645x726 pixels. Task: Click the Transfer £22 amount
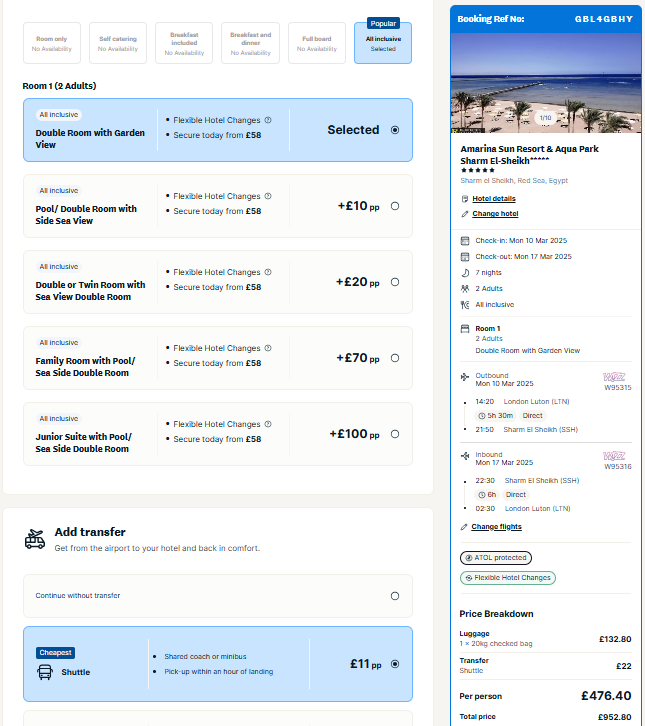point(624,666)
